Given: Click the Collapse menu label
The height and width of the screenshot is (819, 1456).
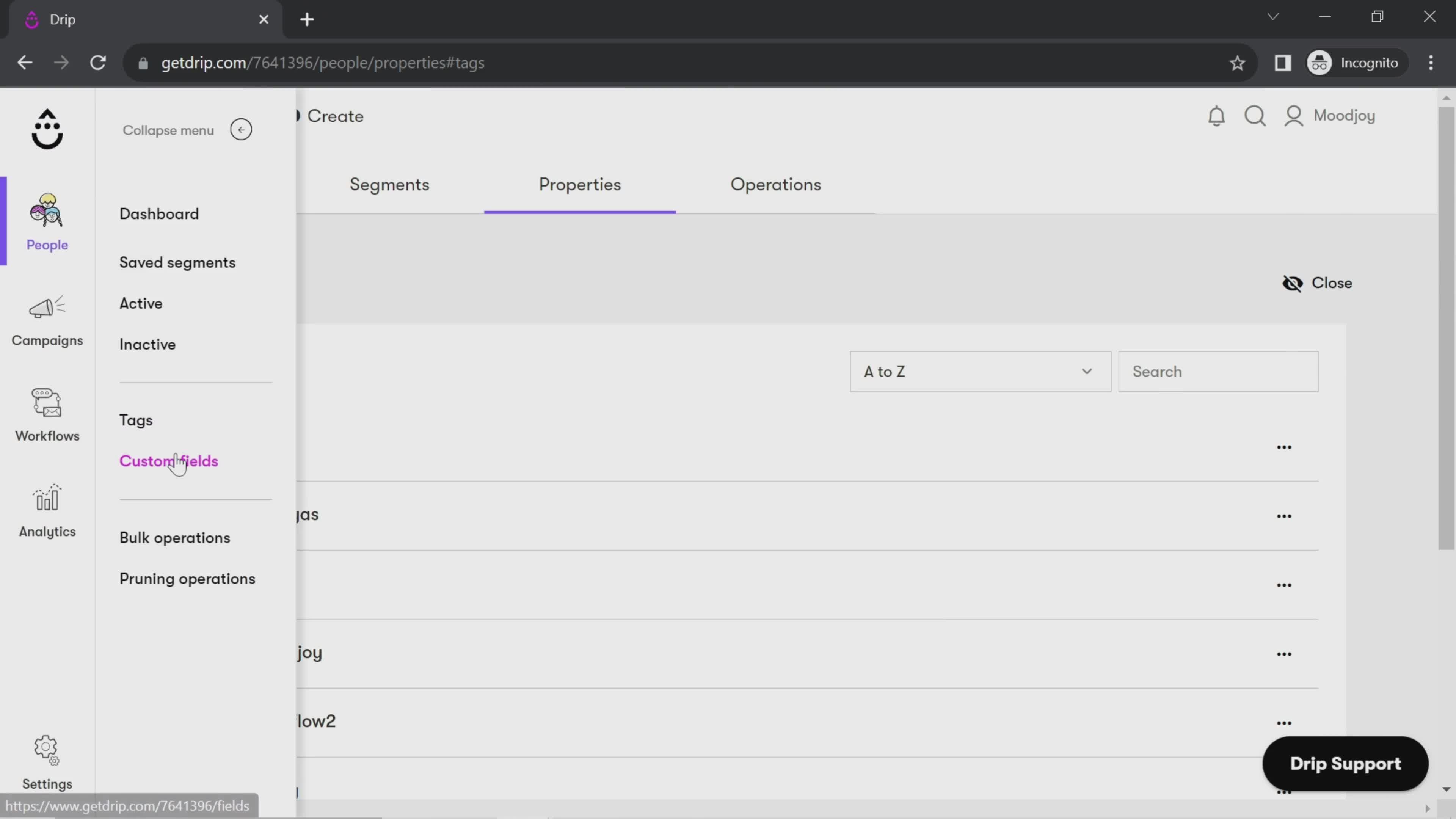Looking at the screenshot, I should [x=168, y=130].
